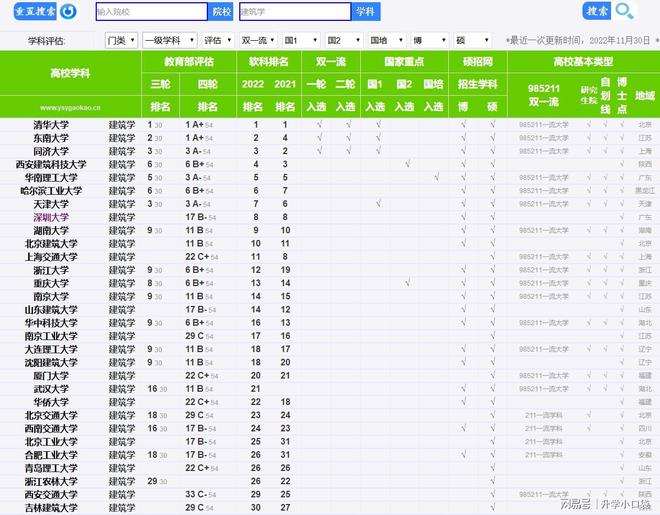Open the 国1 filter dropdown
Screen dimensions: 660x515
click(x=300, y=40)
